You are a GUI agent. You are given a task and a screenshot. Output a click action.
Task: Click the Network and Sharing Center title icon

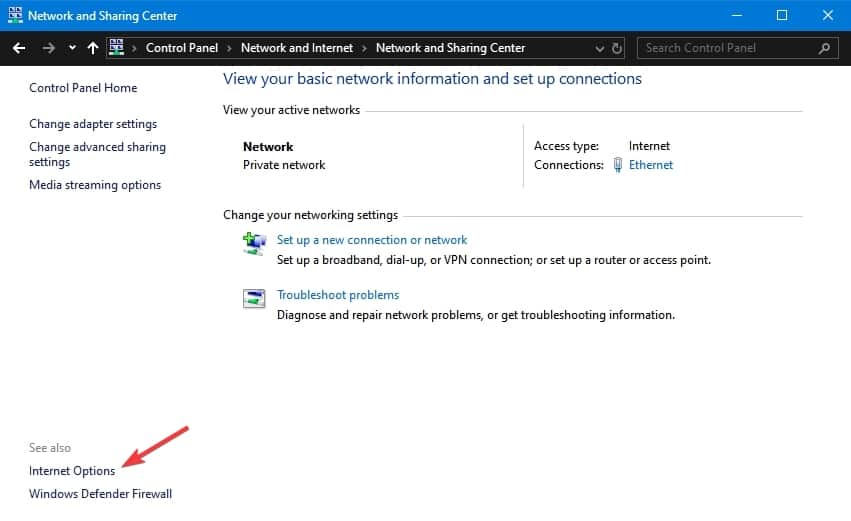tap(15, 15)
